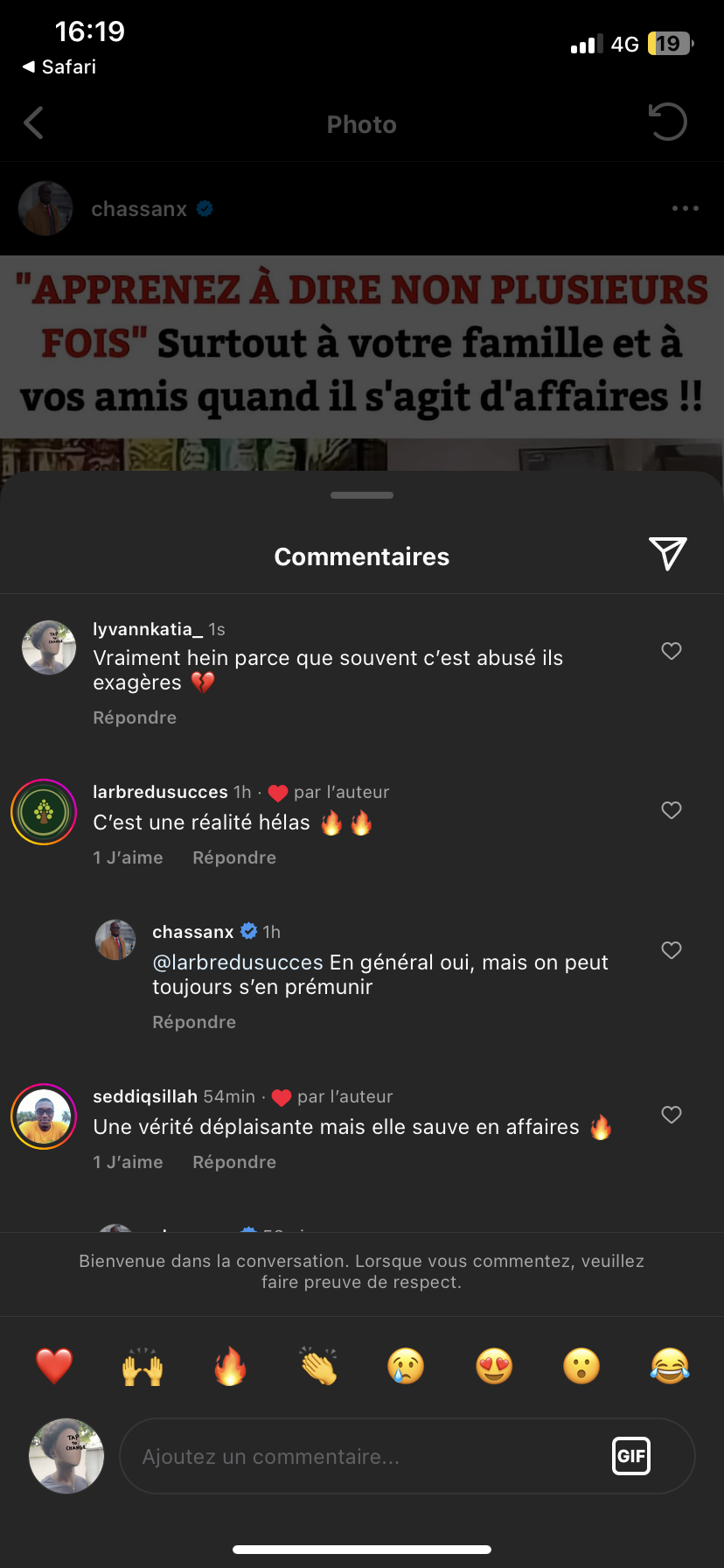Insert the laughing tears emoji
The width and height of the screenshot is (724, 1568).
click(x=670, y=1366)
